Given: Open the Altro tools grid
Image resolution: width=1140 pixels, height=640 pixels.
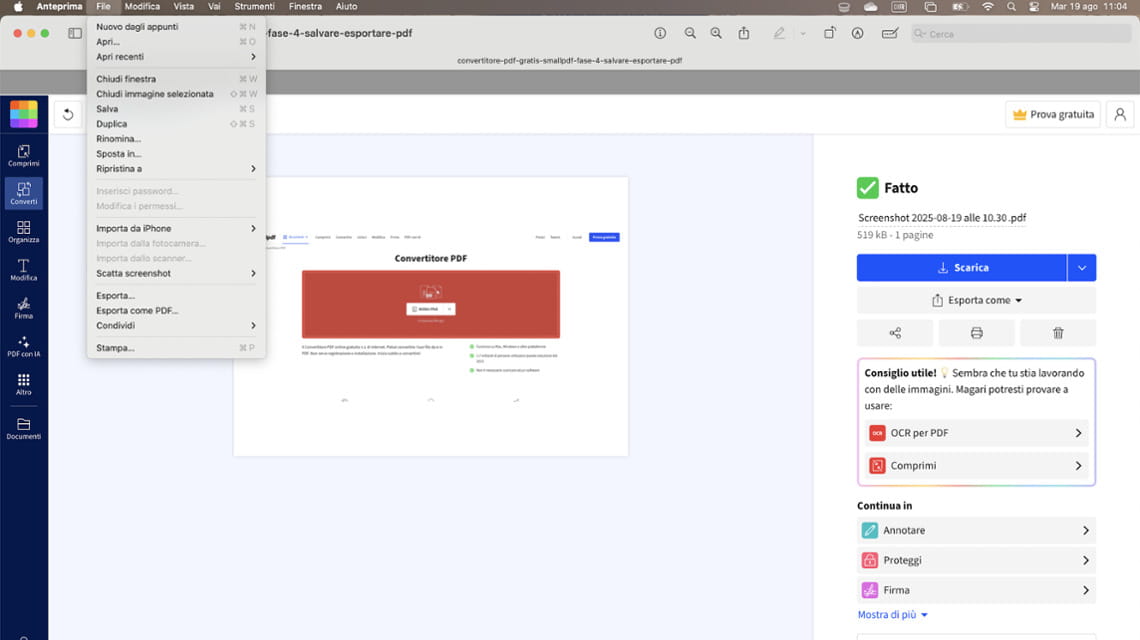Looking at the screenshot, I should click(24, 384).
